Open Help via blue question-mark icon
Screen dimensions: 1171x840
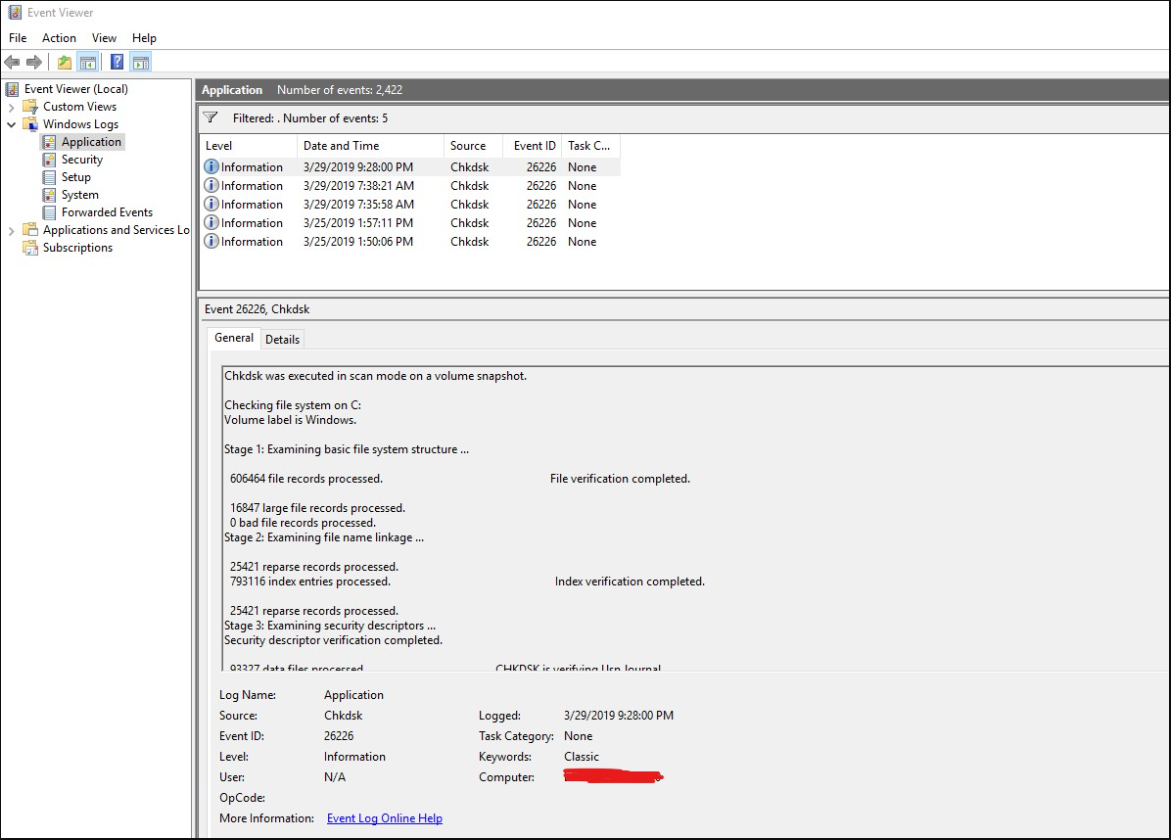click(117, 62)
